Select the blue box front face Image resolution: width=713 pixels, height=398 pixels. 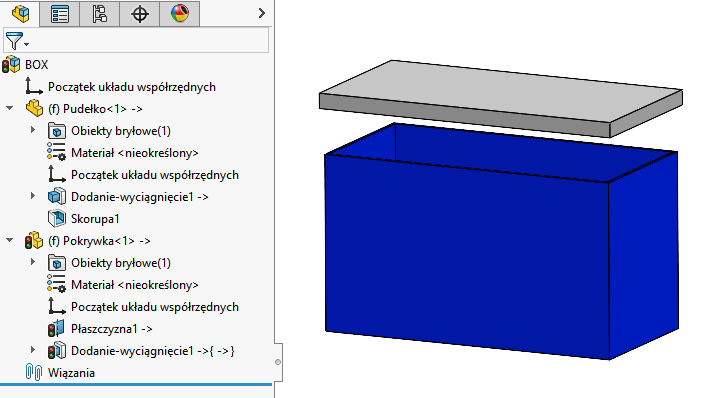(467, 257)
